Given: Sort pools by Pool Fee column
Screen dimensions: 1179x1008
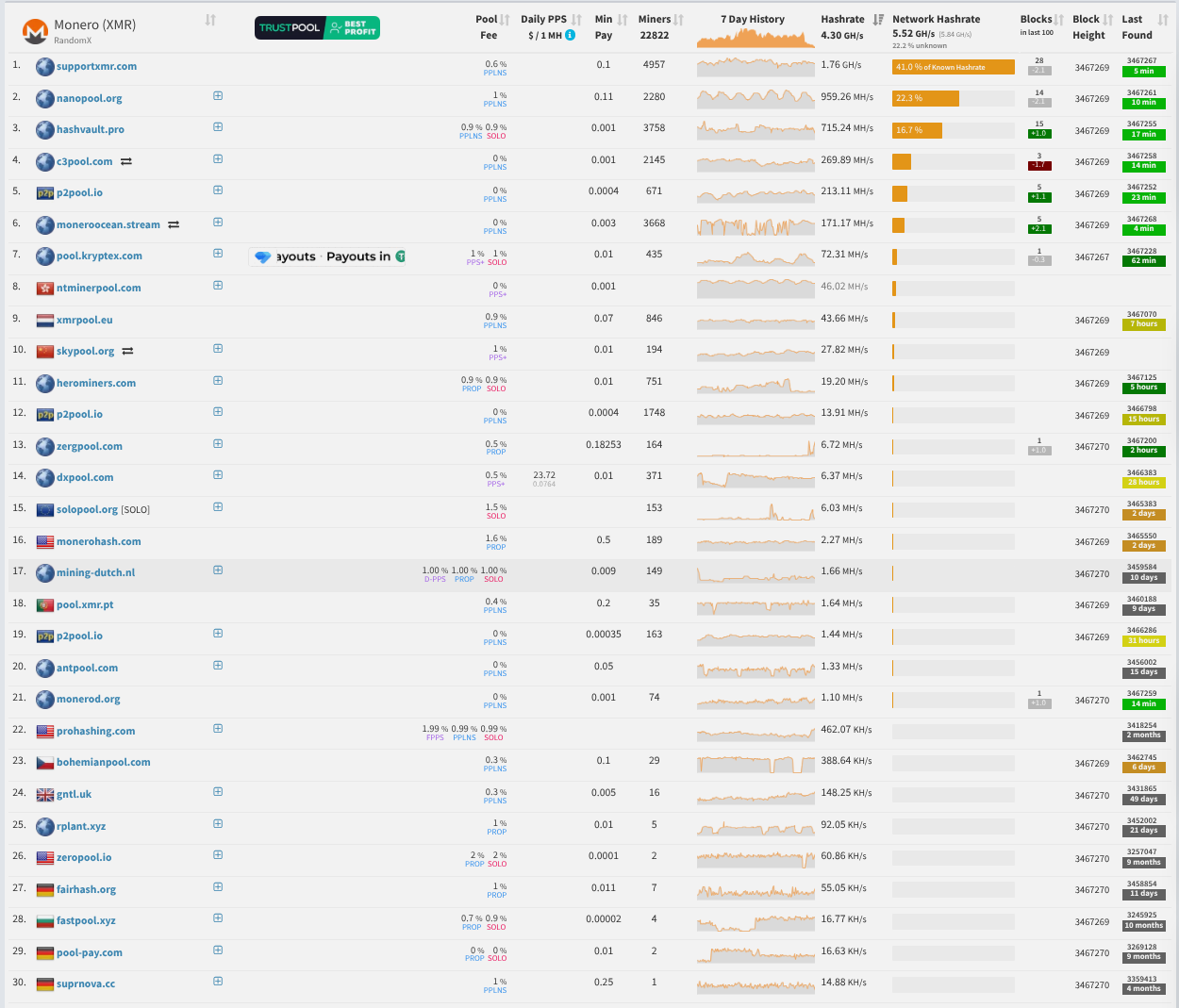Looking at the screenshot, I should pyautogui.click(x=505, y=19).
